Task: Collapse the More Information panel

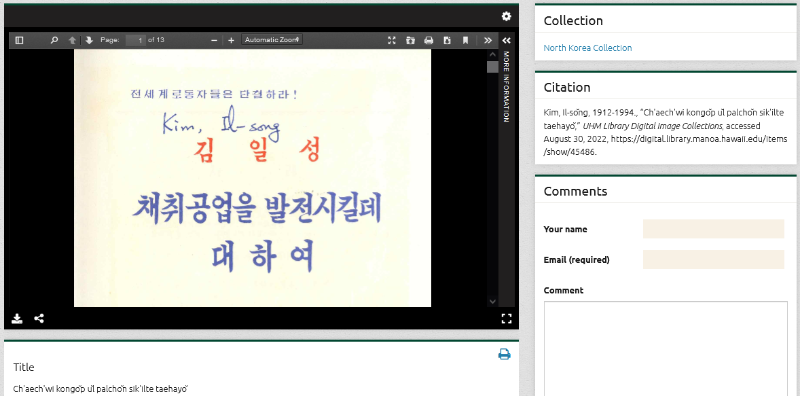Action: (x=506, y=40)
